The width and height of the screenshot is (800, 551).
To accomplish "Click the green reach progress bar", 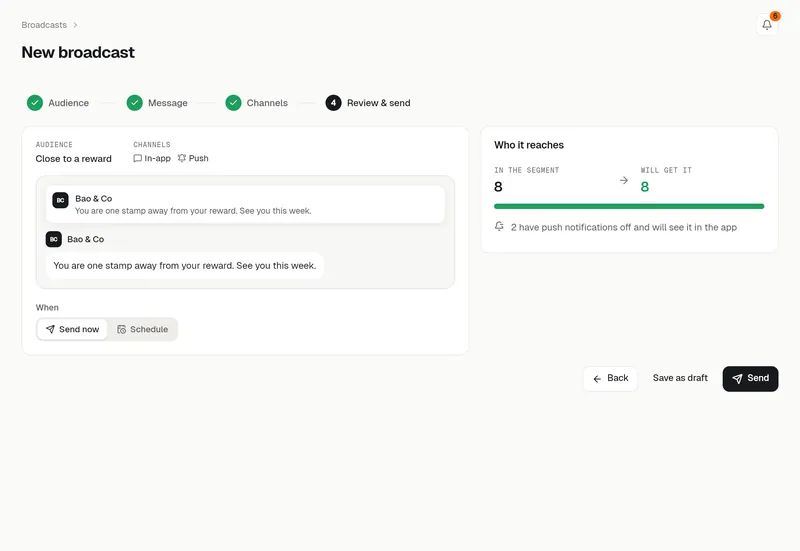I will pos(629,206).
